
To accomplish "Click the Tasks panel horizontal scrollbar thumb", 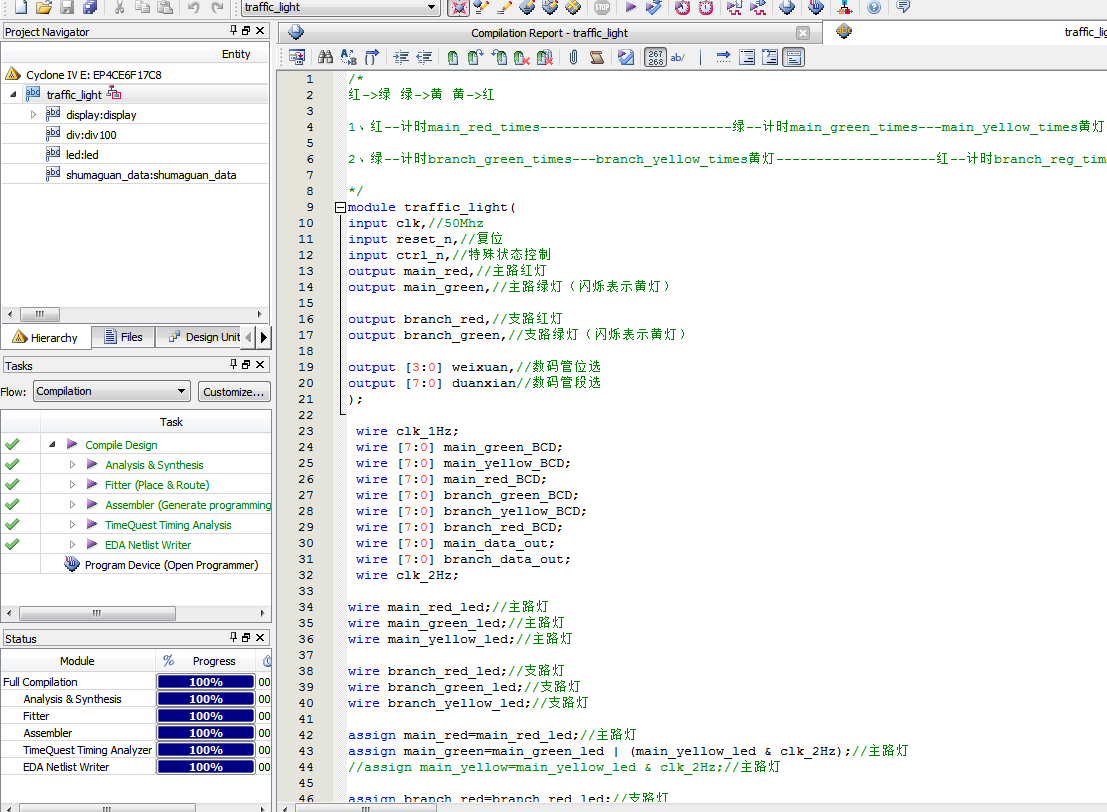I will point(97,613).
